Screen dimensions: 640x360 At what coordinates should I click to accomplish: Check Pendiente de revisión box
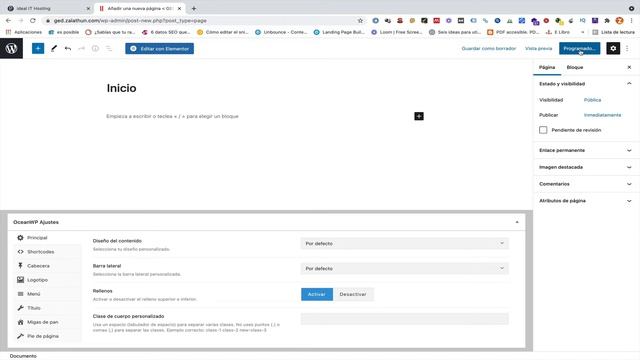[543, 130]
